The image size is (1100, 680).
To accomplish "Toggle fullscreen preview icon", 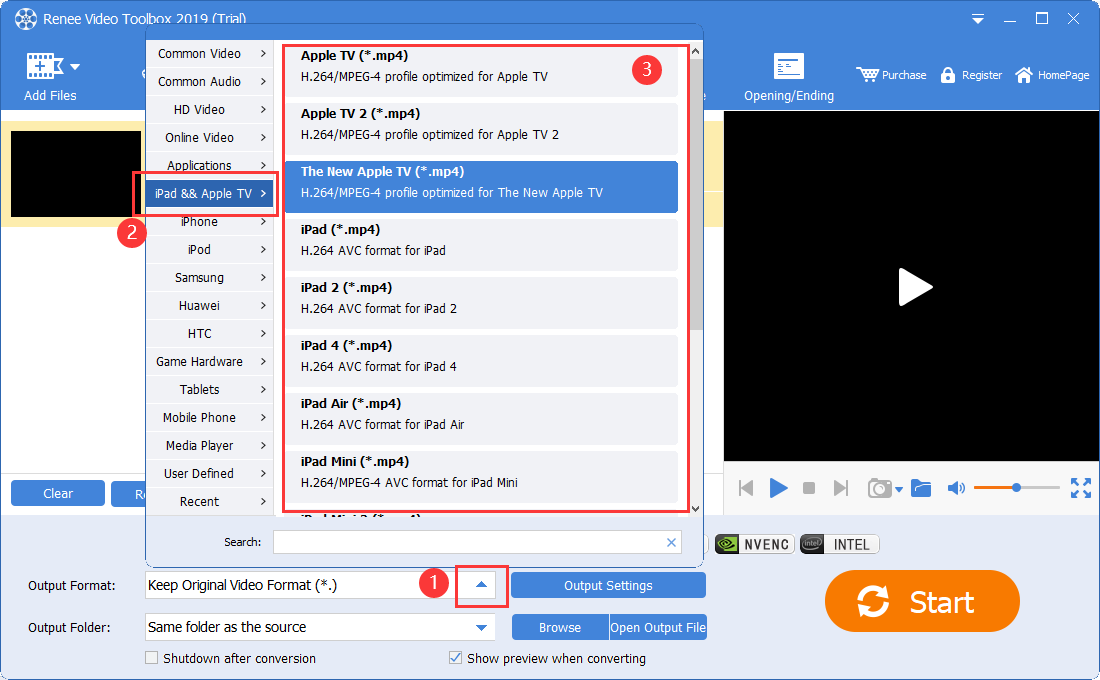I will pos(1080,488).
